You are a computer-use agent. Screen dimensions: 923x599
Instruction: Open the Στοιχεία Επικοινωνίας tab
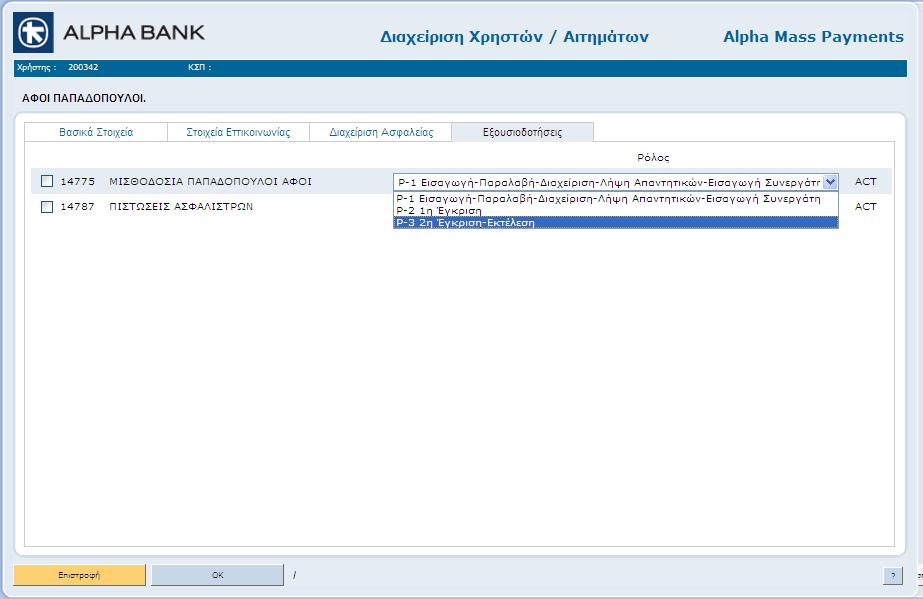[238, 132]
